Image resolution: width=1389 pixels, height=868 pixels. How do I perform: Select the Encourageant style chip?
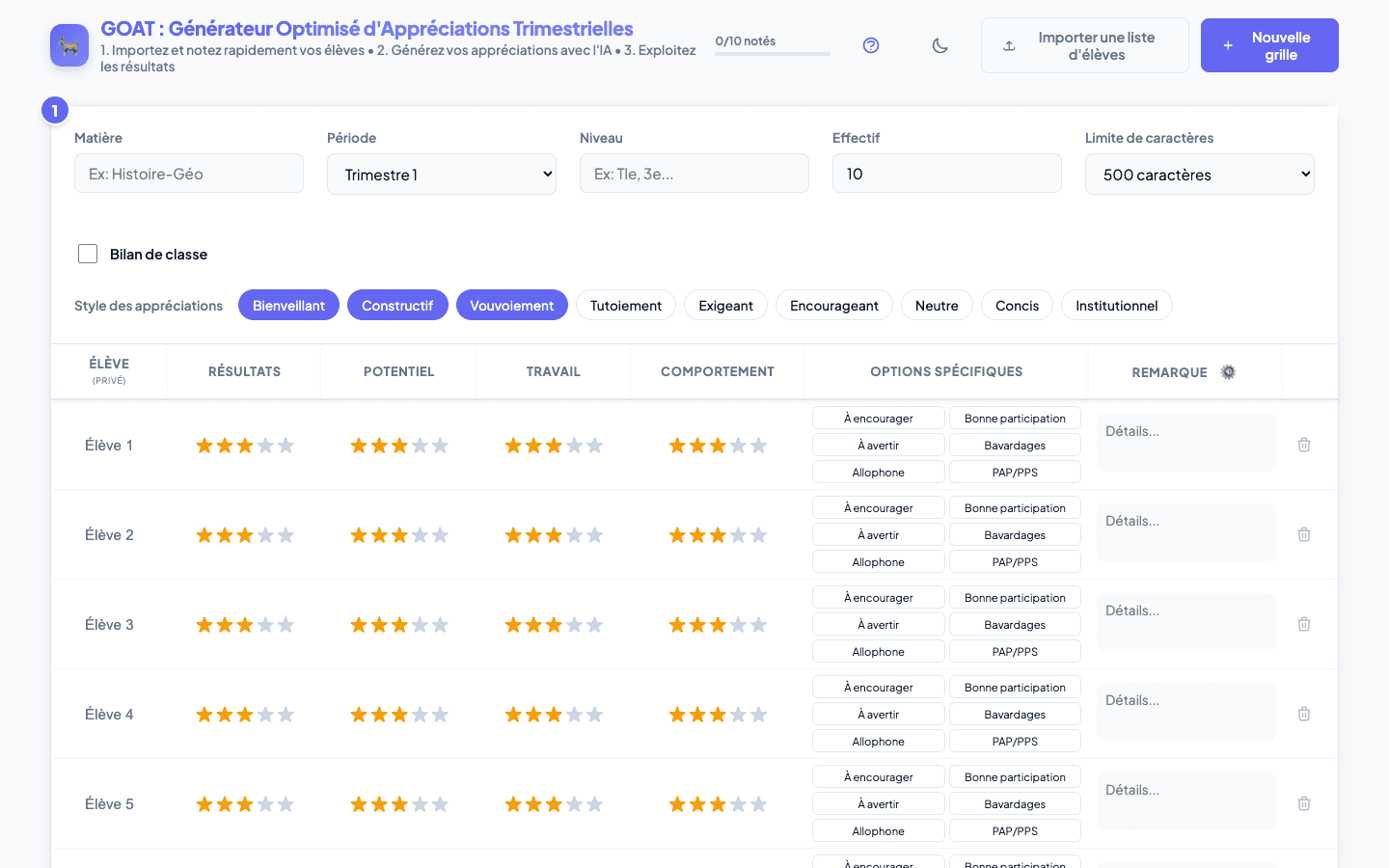[x=834, y=305]
